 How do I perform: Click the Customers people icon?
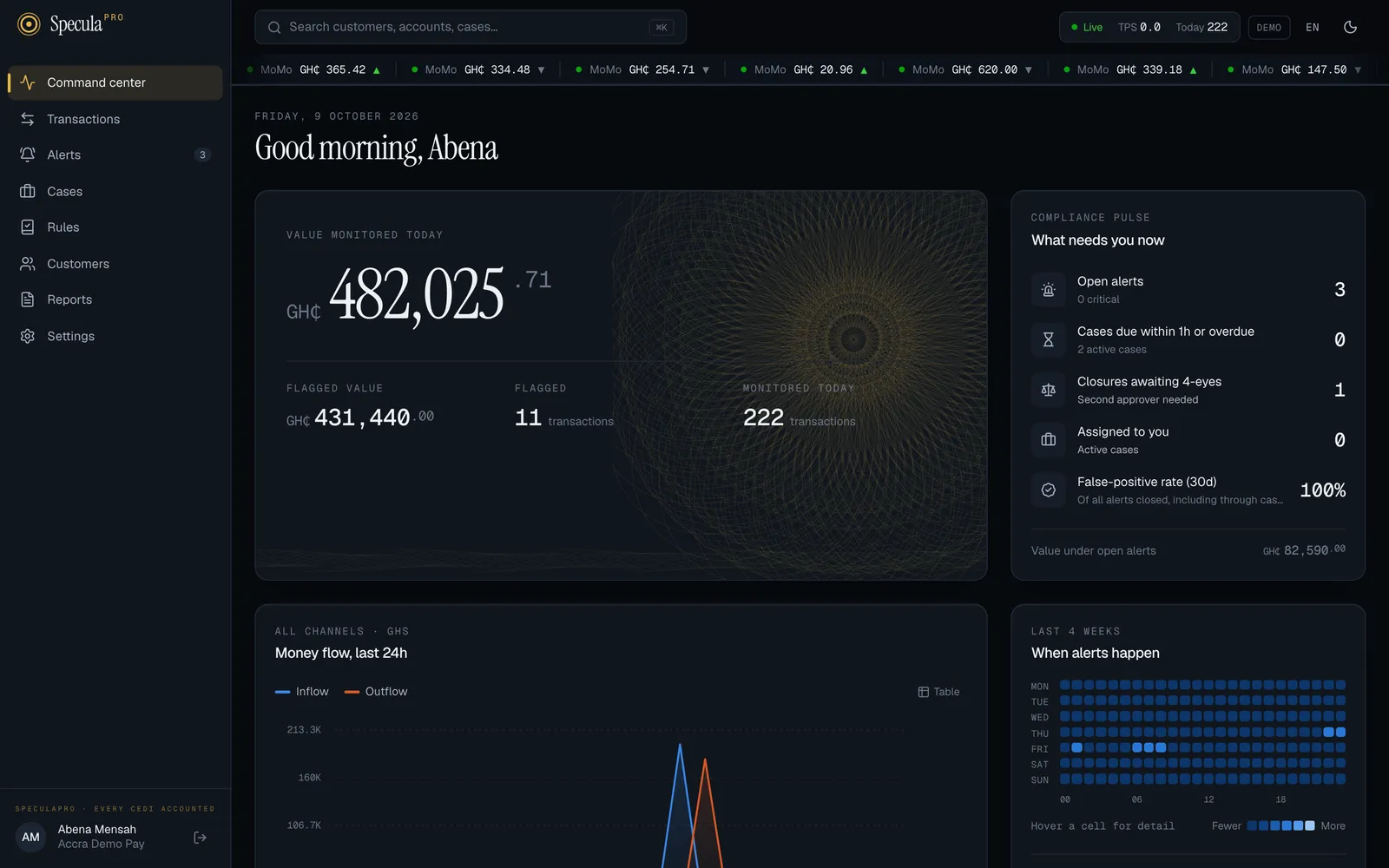point(28,264)
